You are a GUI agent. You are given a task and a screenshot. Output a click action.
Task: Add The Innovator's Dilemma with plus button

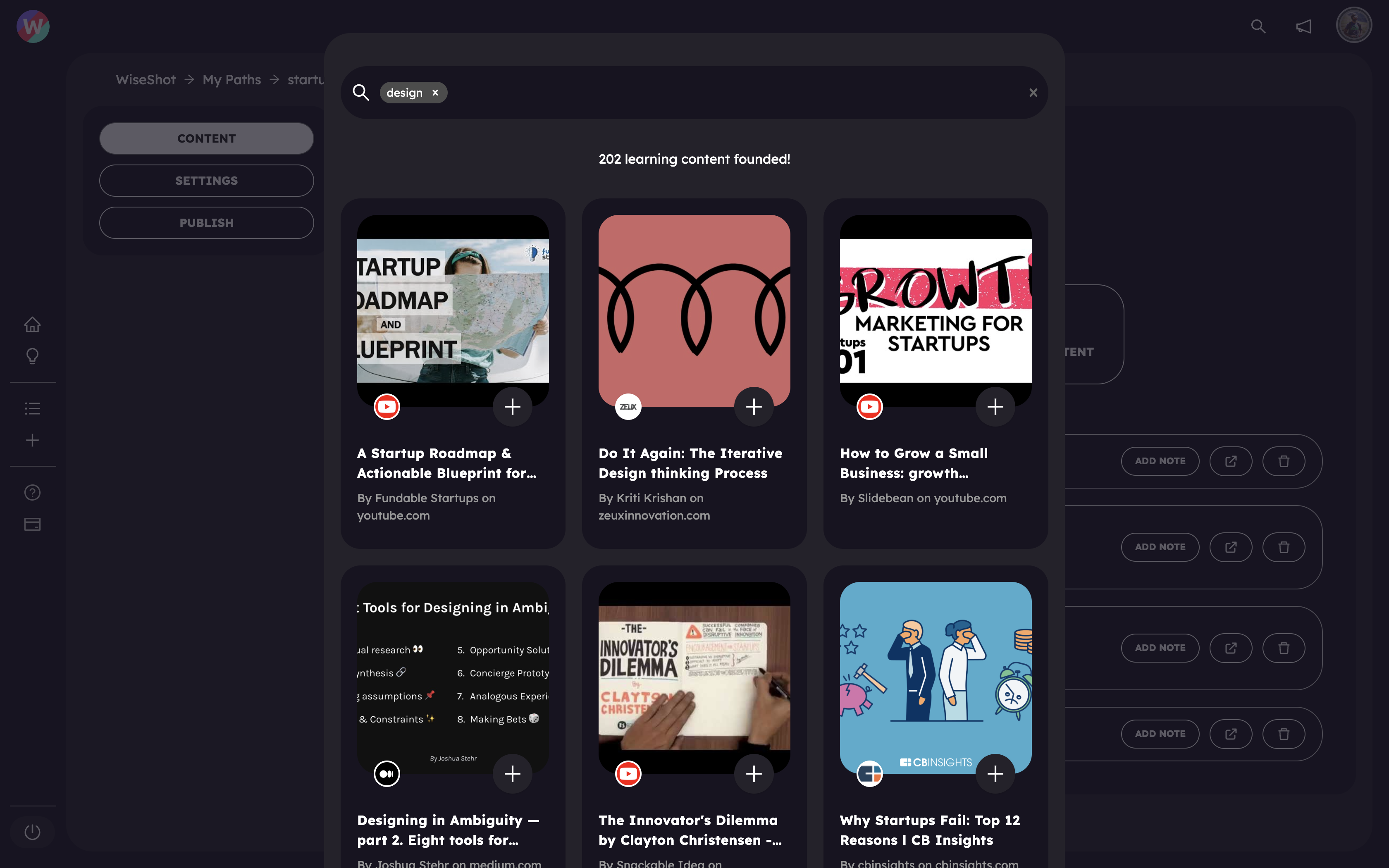coord(754,773)
